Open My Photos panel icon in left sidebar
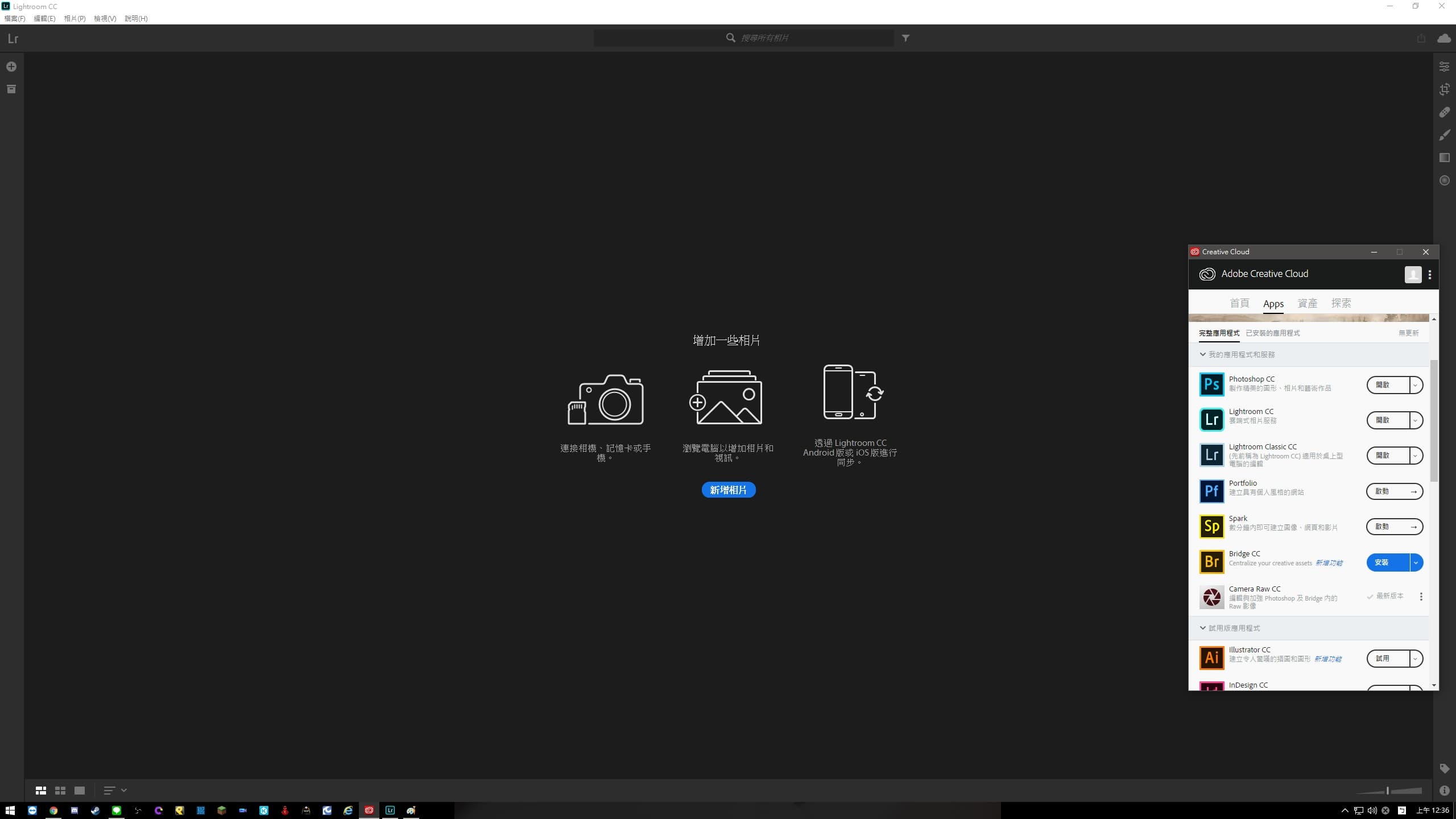The width and height of the screenshot is (1456, 819). (x=11, y=89)
